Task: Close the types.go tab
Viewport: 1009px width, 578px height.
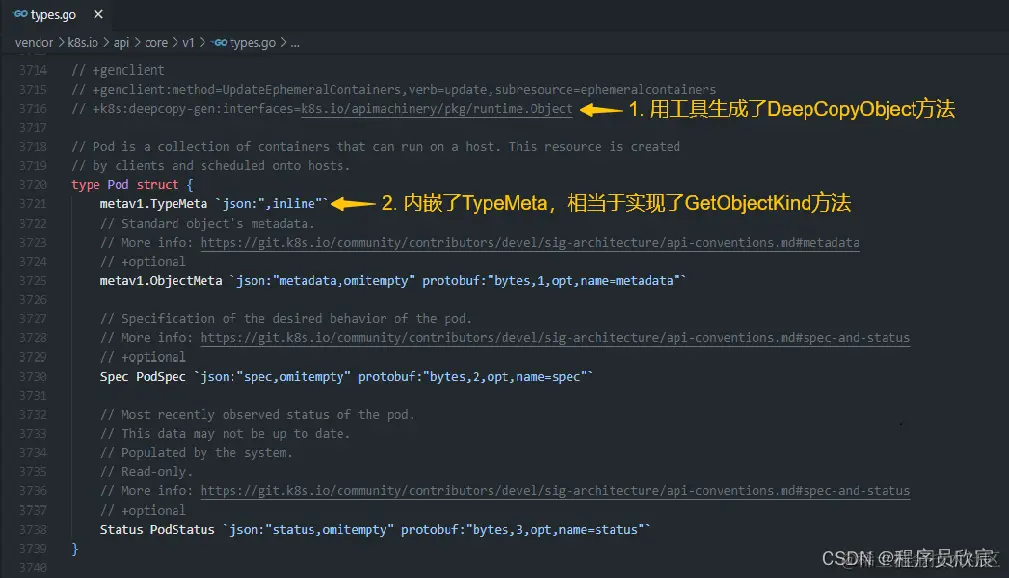Action: pos(97,14)
